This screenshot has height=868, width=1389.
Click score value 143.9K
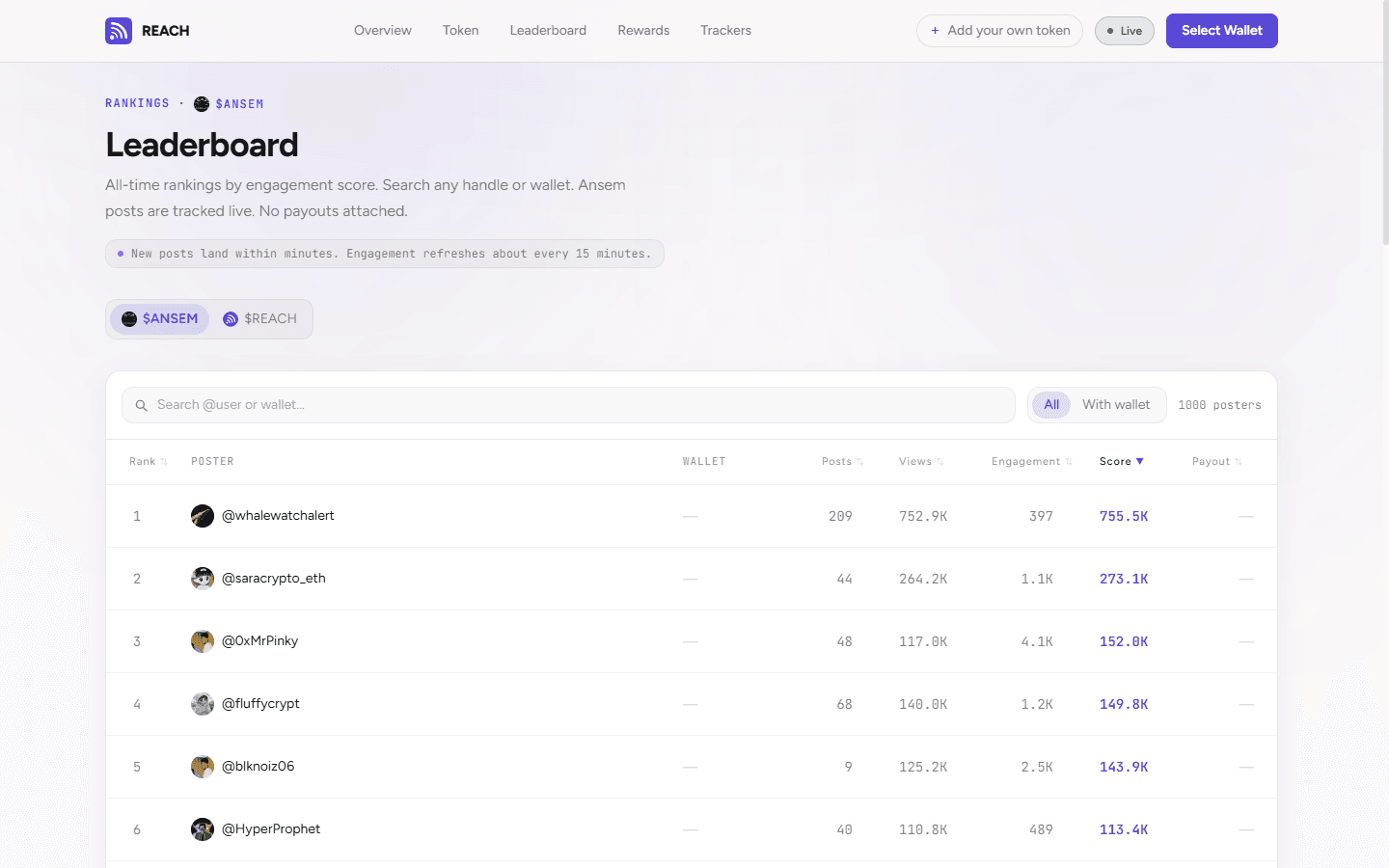click(1124, 768)
